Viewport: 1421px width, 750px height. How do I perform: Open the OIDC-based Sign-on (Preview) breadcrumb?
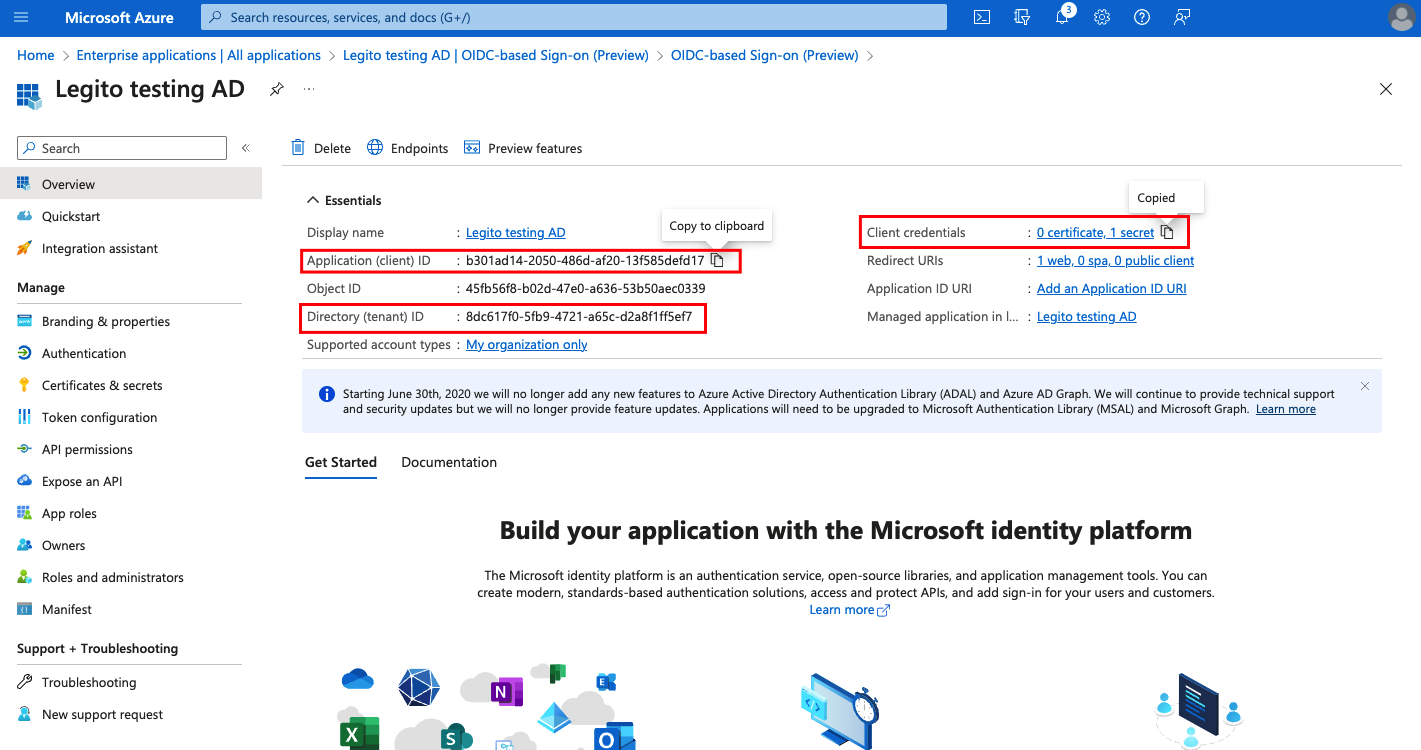[765, 55]
